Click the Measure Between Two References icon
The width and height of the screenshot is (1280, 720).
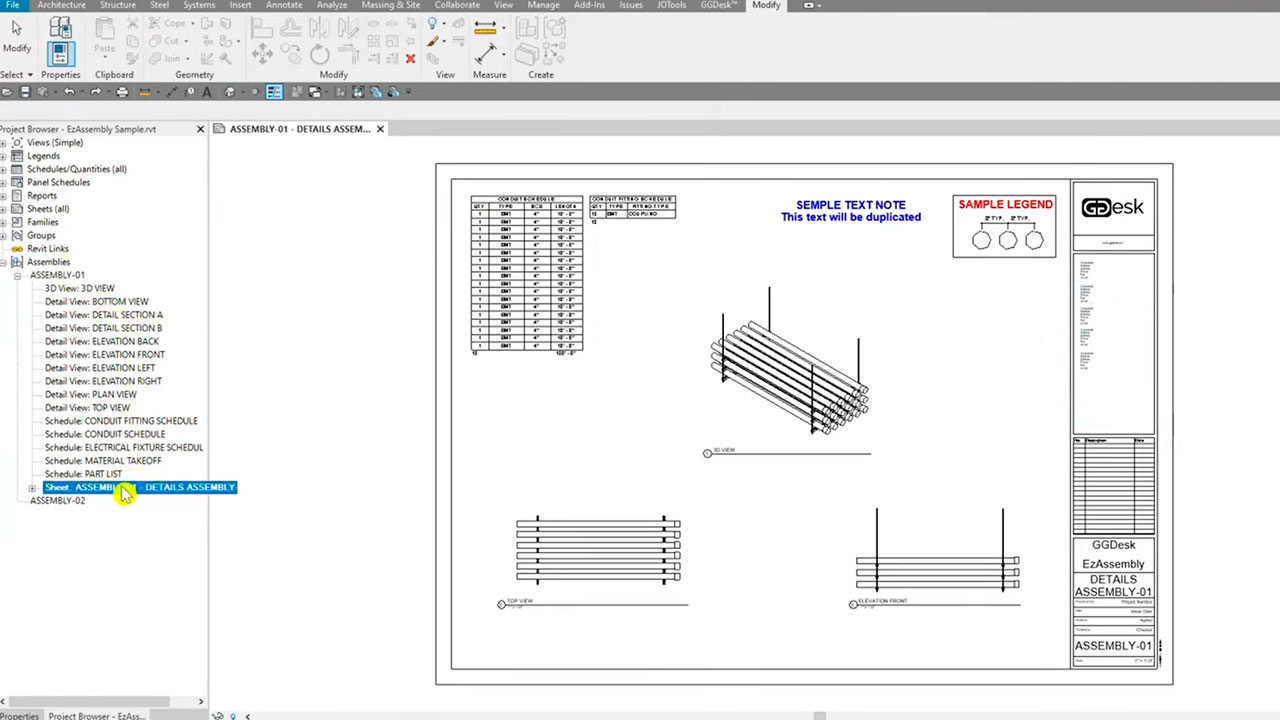coord(486,27)
